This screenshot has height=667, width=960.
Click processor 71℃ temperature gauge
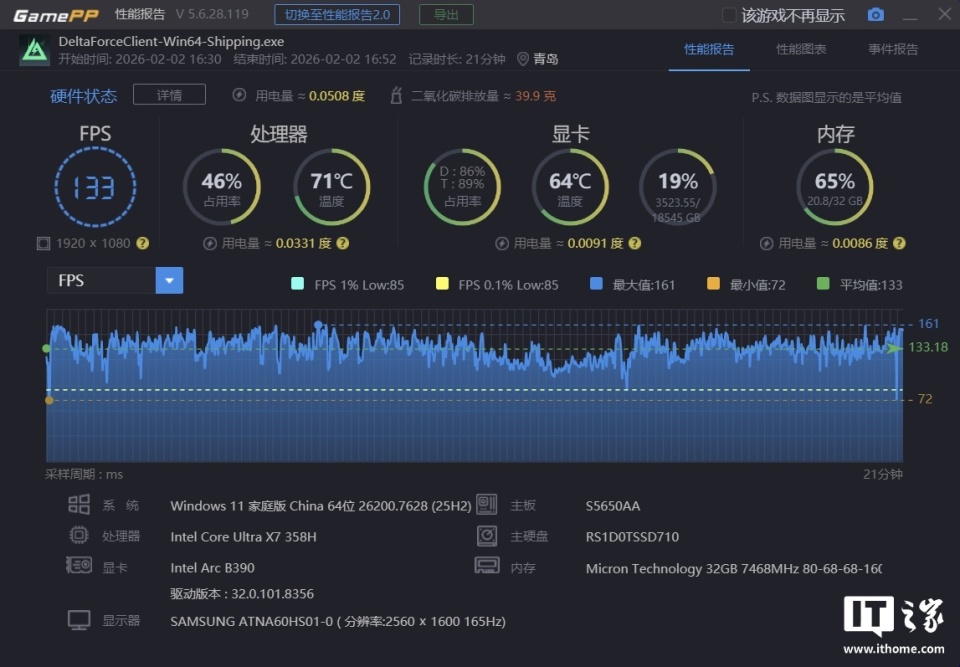pyautogui.click(x=331, y=187)
